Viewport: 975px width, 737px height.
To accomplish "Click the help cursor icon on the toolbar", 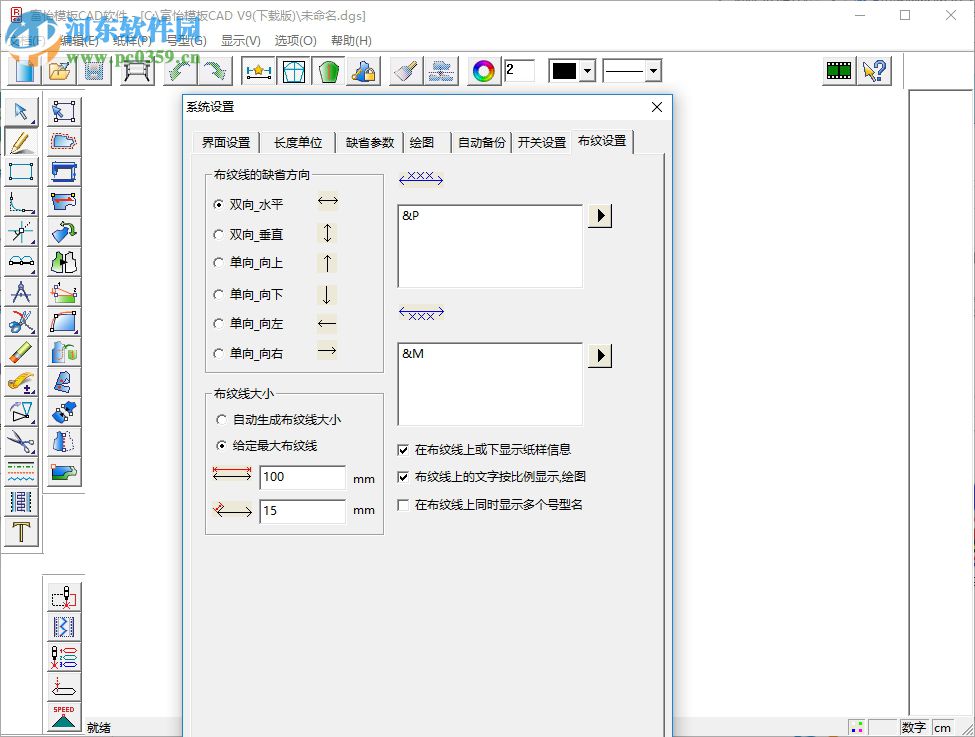I will pyautogui.click(x=874, y=70).
